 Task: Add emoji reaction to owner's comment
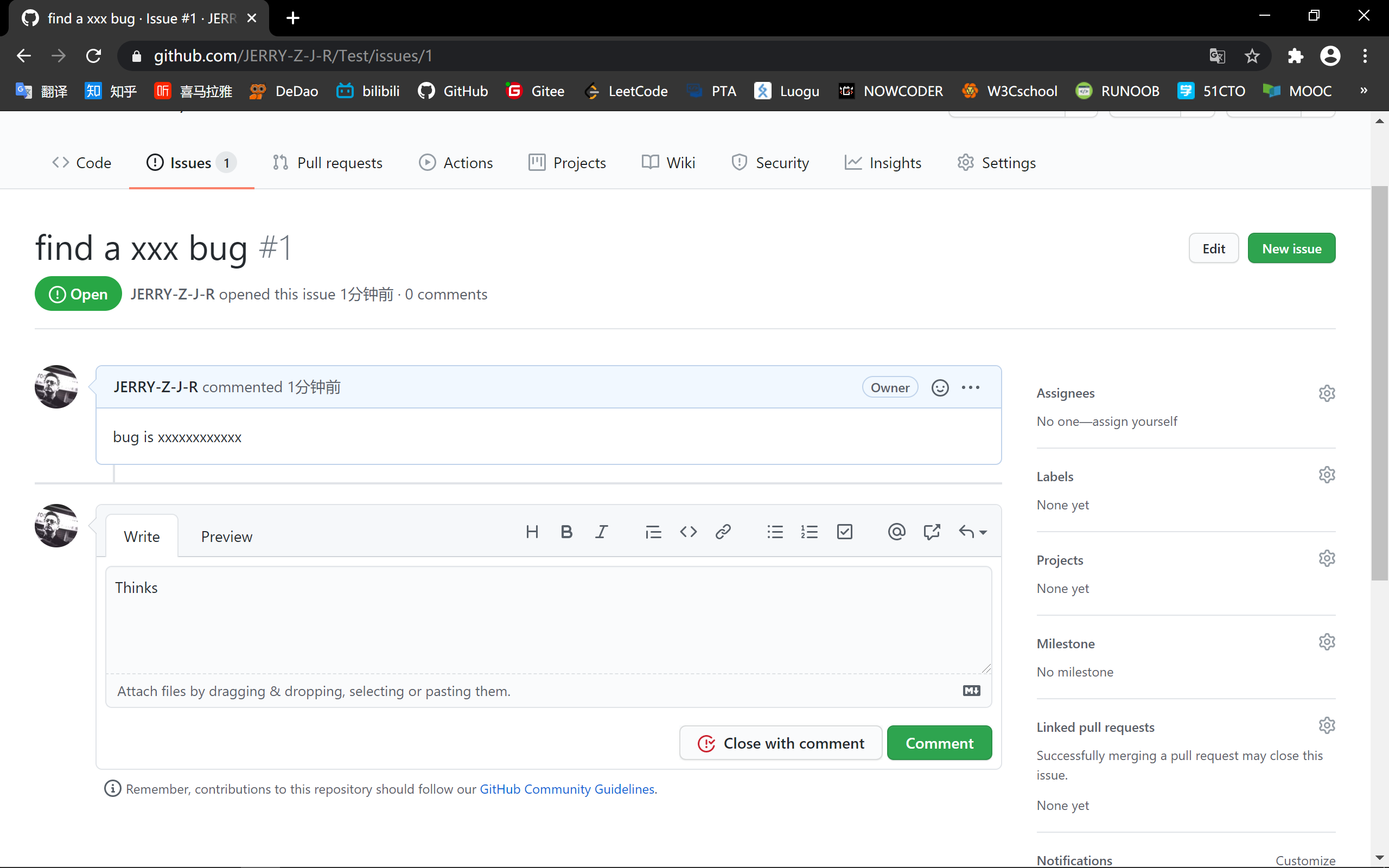(x=940, y=387)
